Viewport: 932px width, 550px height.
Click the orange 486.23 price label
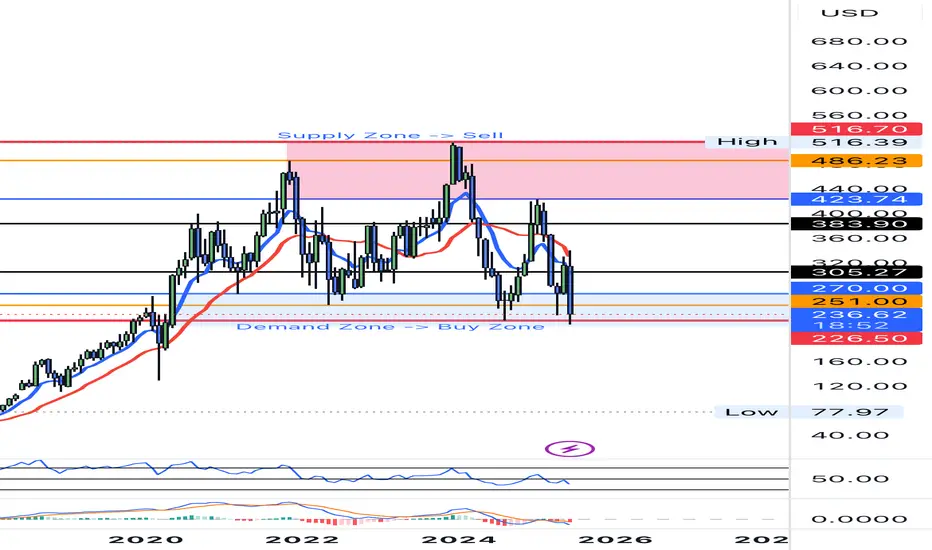pyautogui.click(x=857, y=161)
